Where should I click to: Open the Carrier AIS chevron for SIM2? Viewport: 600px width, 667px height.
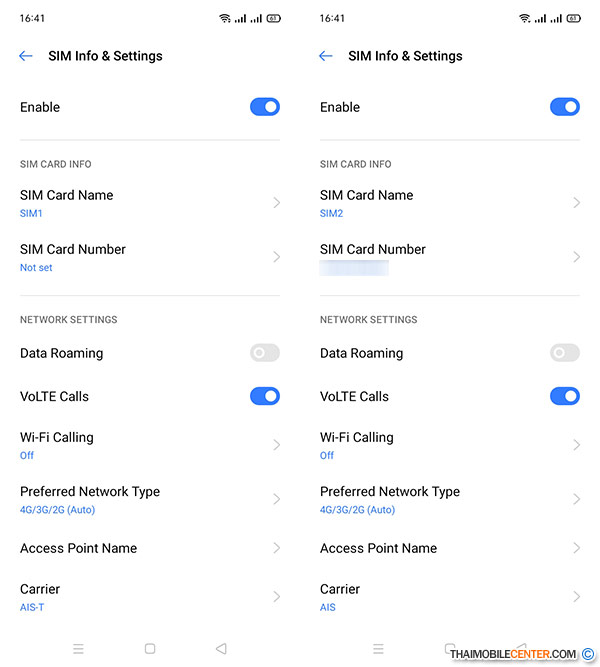577,597
